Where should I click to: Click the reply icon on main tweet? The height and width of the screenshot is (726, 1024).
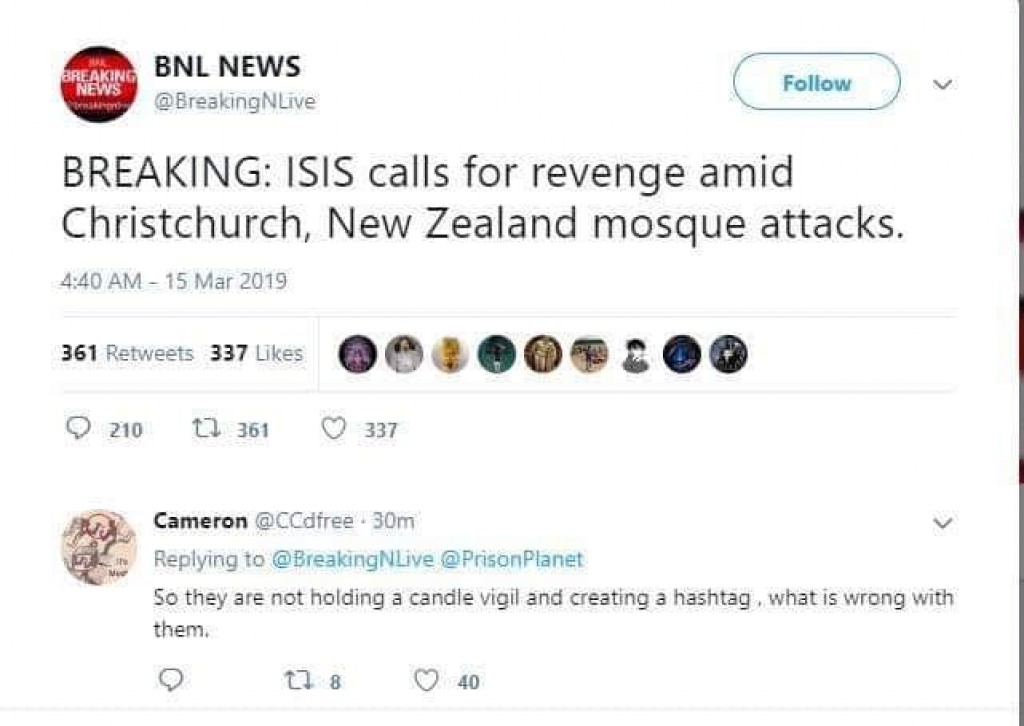click(x=78, y=429)
